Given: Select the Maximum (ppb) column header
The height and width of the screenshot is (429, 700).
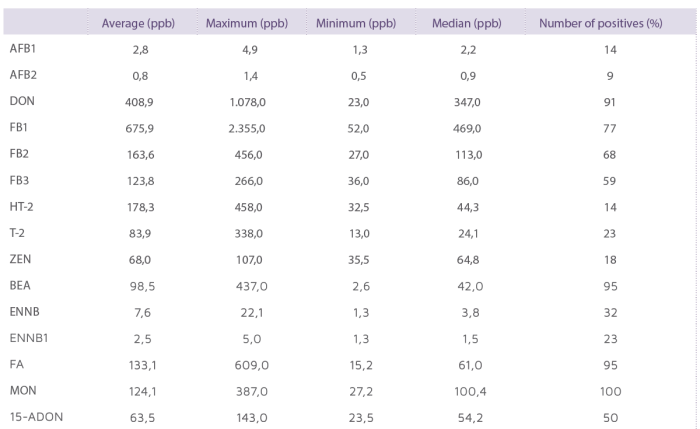Looking at the screenshot, I should (x=247, y=23).
